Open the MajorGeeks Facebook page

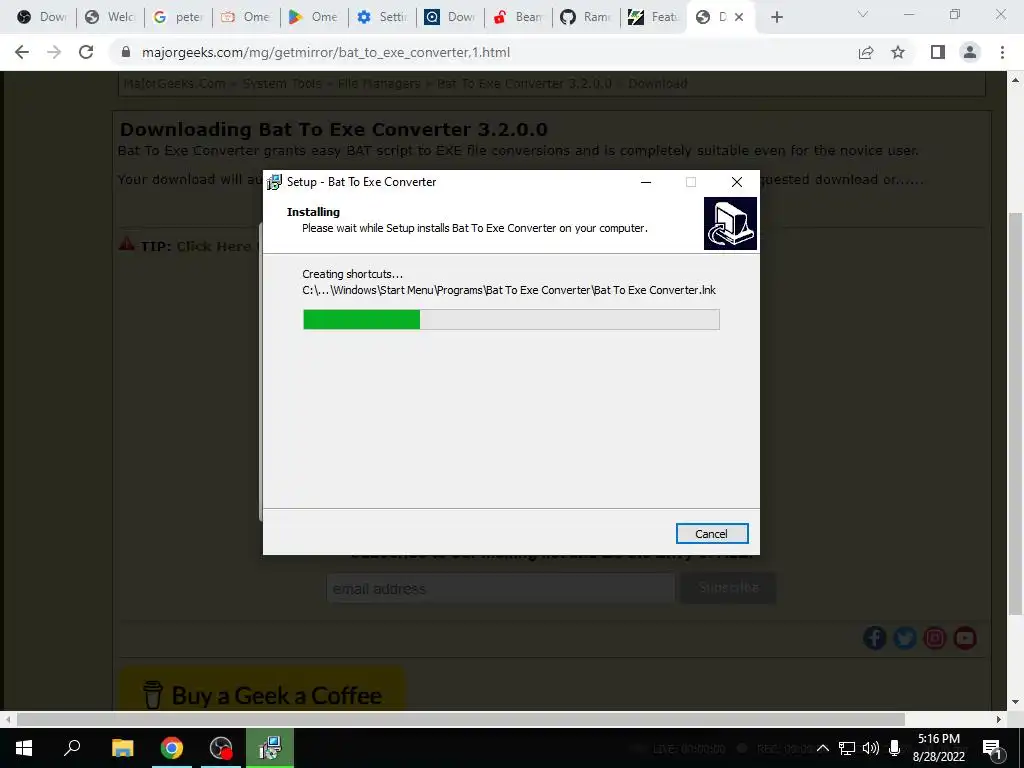tap(875, 637)
